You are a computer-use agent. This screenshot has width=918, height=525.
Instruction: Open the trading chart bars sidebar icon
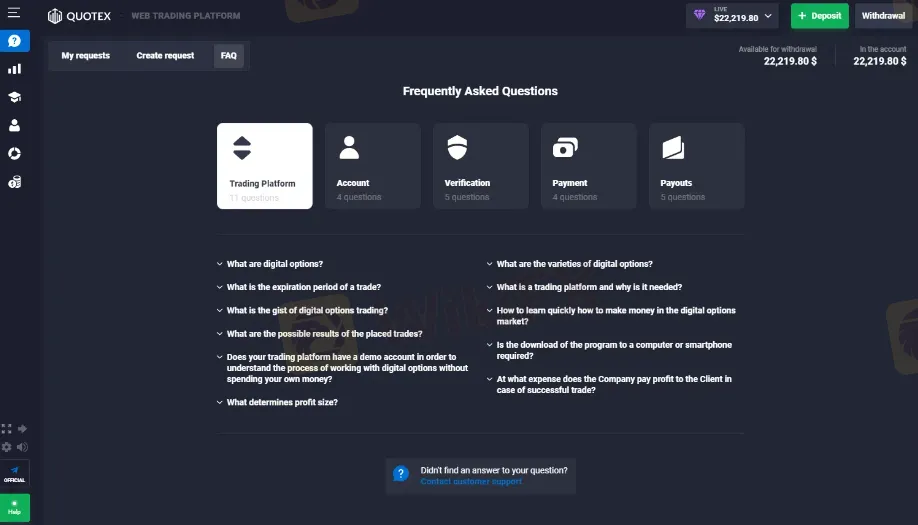click(15, 69)
